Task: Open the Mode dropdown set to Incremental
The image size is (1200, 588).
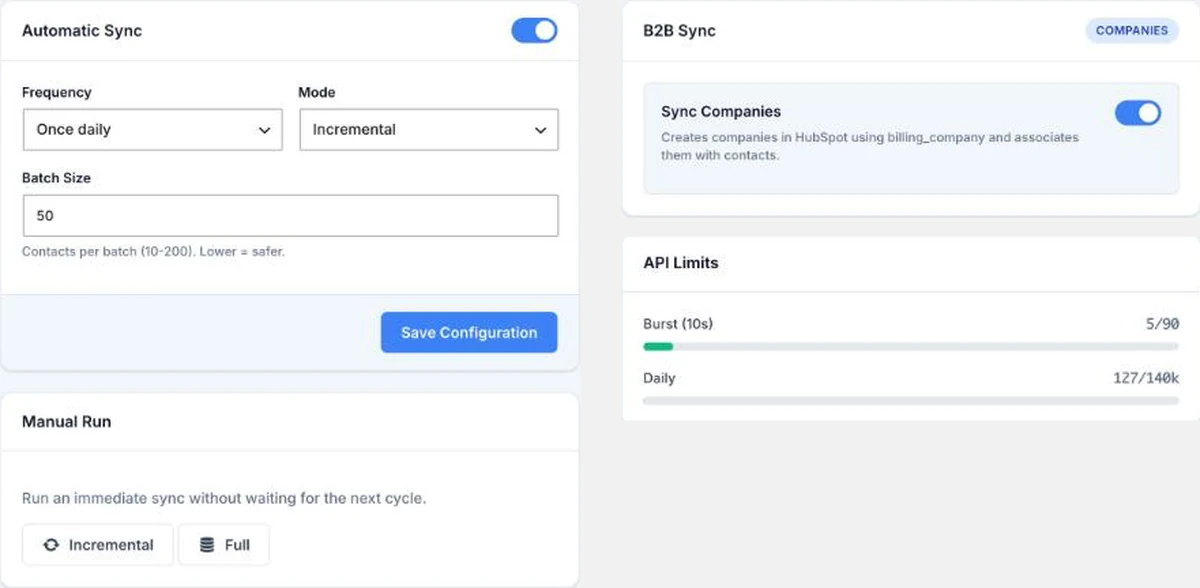Action: [x=429, y=130]
